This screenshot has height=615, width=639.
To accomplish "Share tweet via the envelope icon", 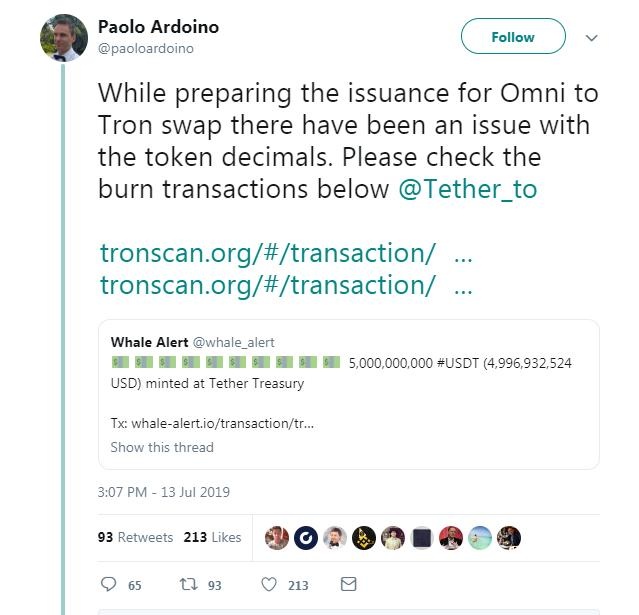I will (348, 584).
